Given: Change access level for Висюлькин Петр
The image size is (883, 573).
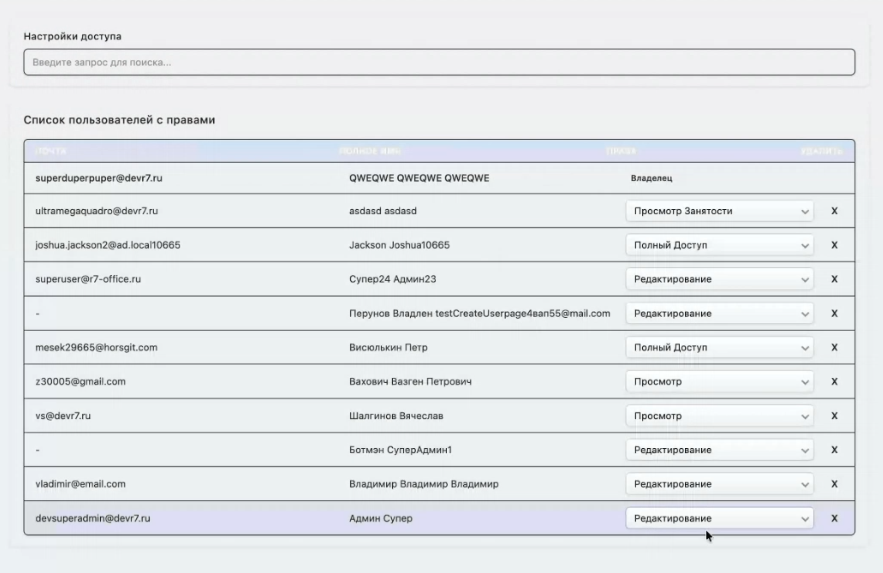Looking at the screenshot, I should coord(719,348).
